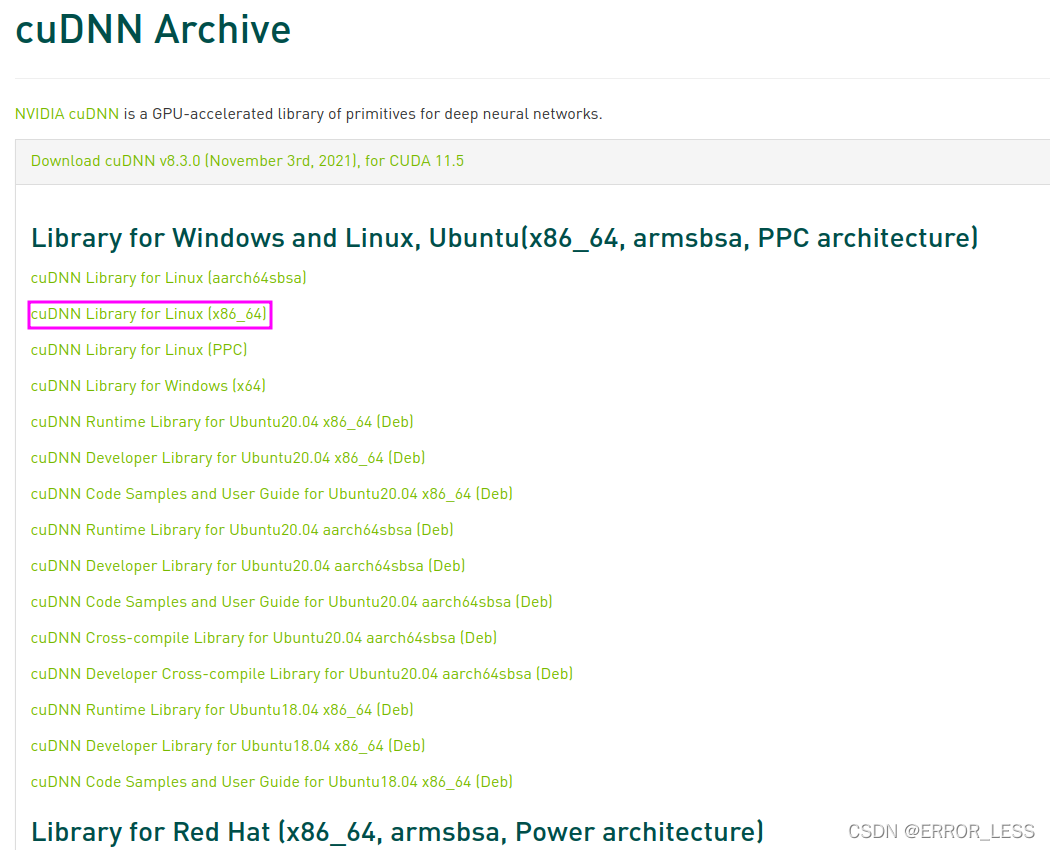Get cuDNN Developer Library Ubuntu18.04 x86_64 Deb

228,746
